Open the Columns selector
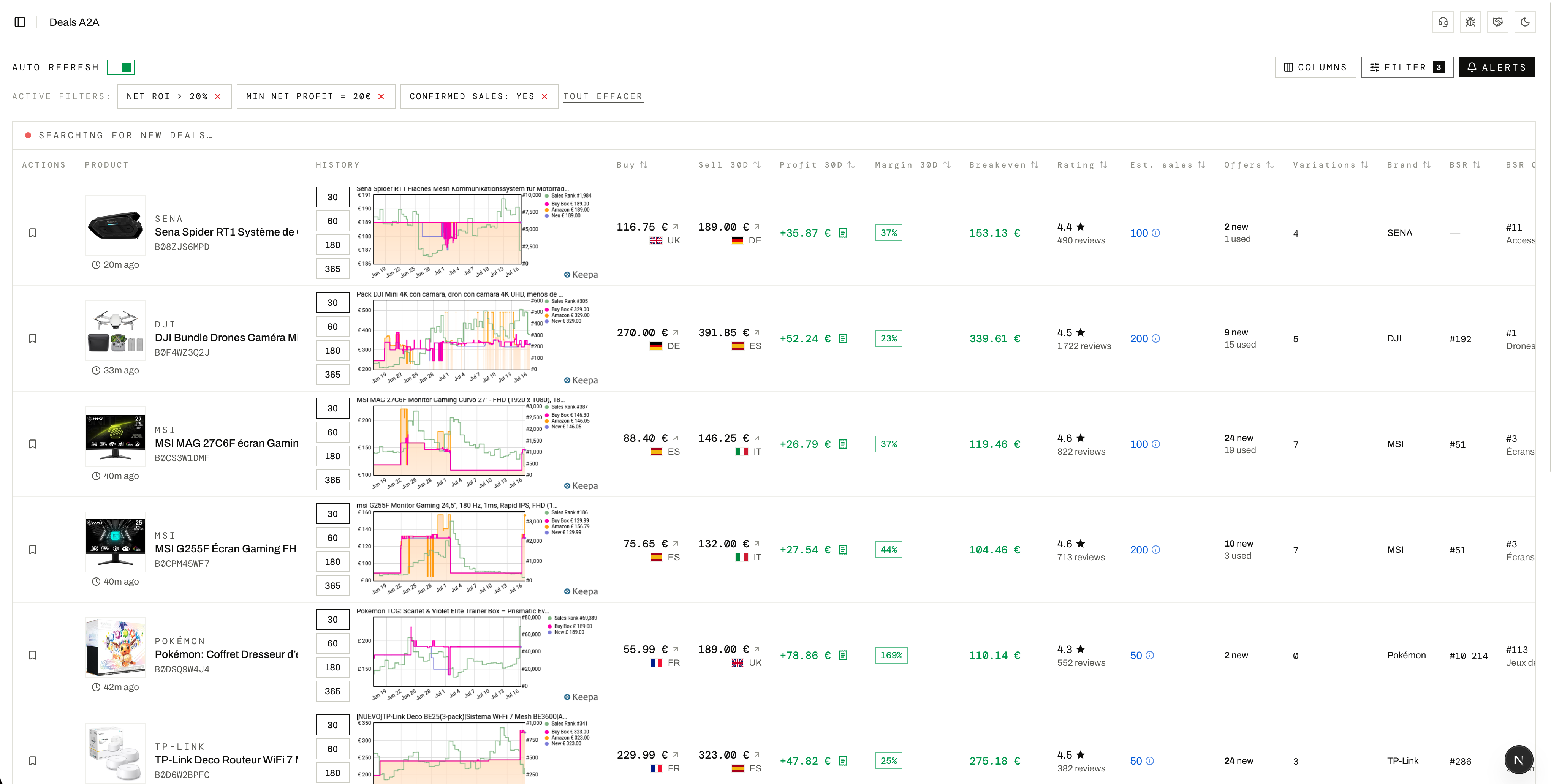The width and height of the screenshot is (1551, 784). 1315,67
